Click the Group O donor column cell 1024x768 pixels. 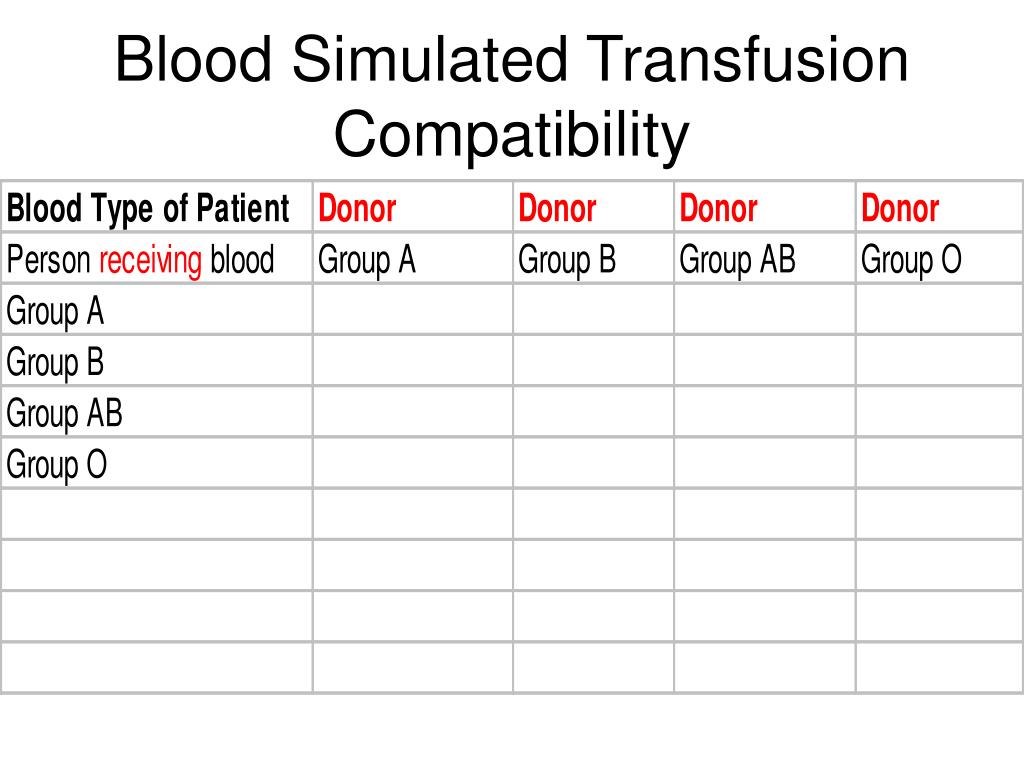pyautogui.click(x=939, y=258)
